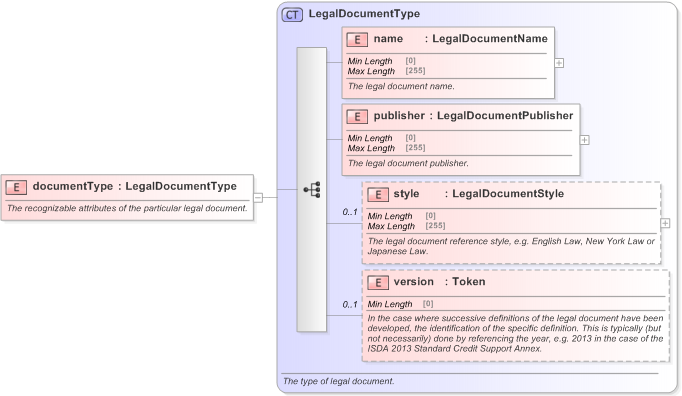Screen dimensions: 682x396
Task: Click the E icon of the style element
Action: [378, 195]
